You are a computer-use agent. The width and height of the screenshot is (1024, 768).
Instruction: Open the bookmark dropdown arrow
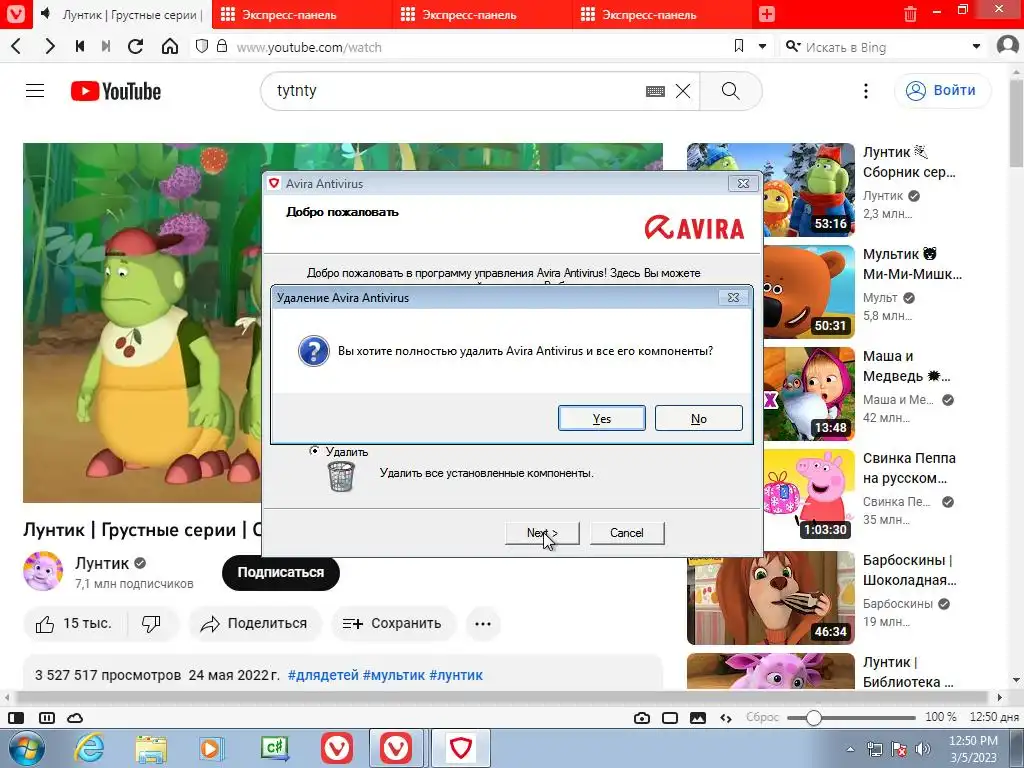[762, 47]
